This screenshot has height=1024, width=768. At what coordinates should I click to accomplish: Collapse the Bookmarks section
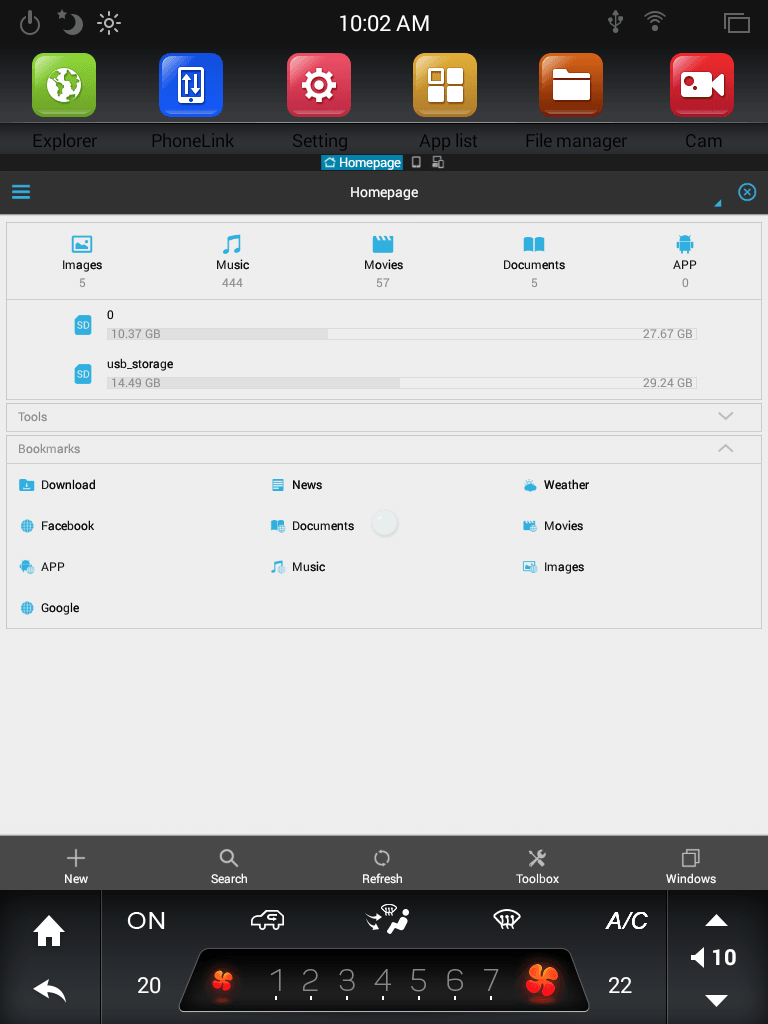[x=725, y=449]
